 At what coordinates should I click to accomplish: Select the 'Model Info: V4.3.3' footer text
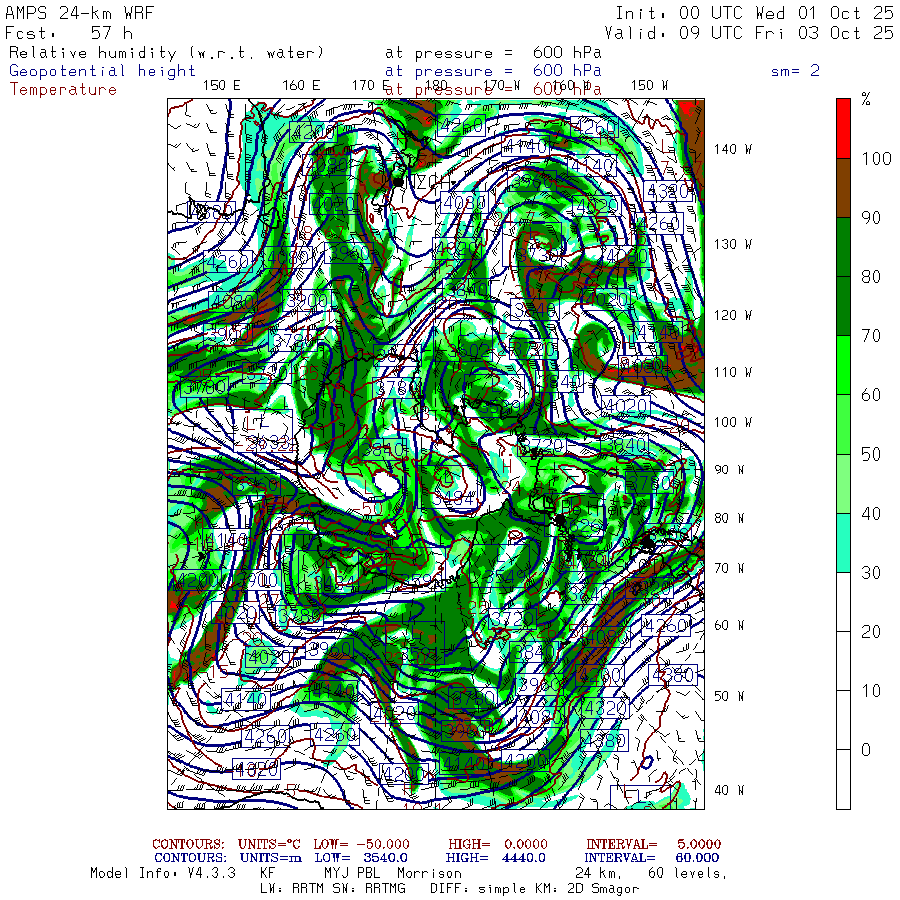162,873
